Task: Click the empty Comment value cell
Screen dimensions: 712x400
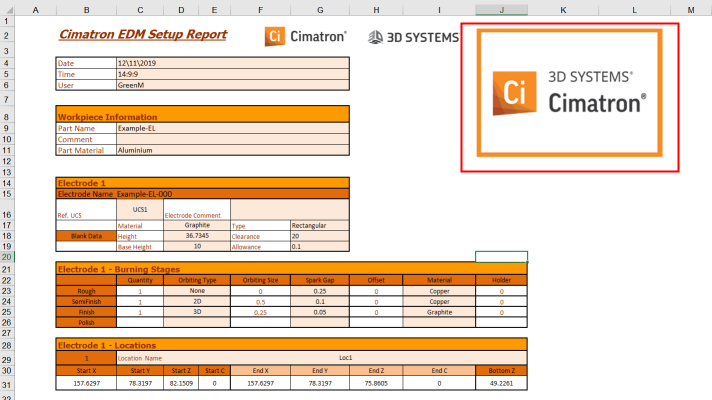Action: coord(233,139)
